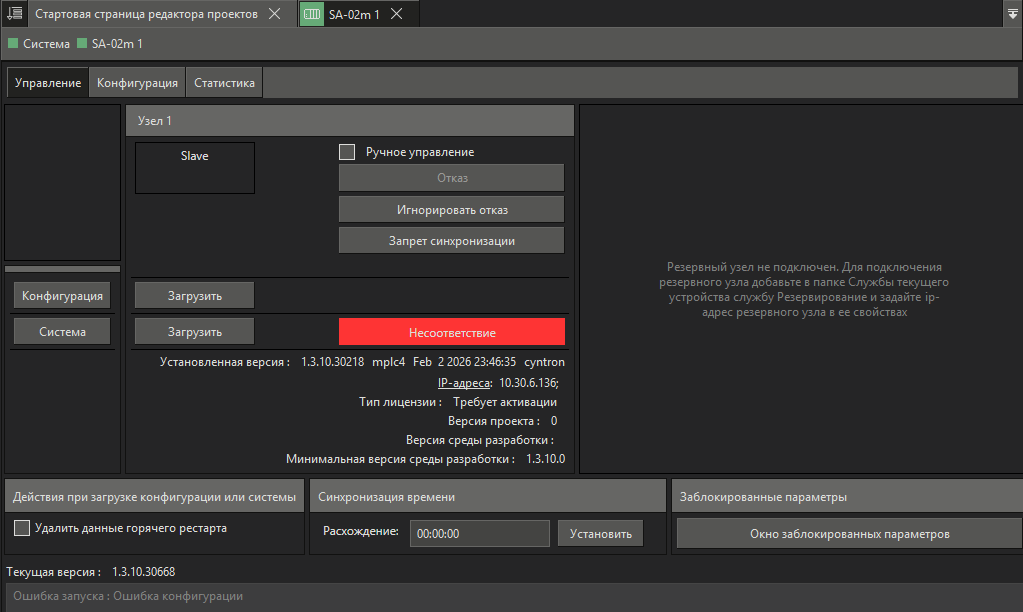Select the SA-02m 1 breadcrumb label
1023x612 pixels.
point(117,44)
